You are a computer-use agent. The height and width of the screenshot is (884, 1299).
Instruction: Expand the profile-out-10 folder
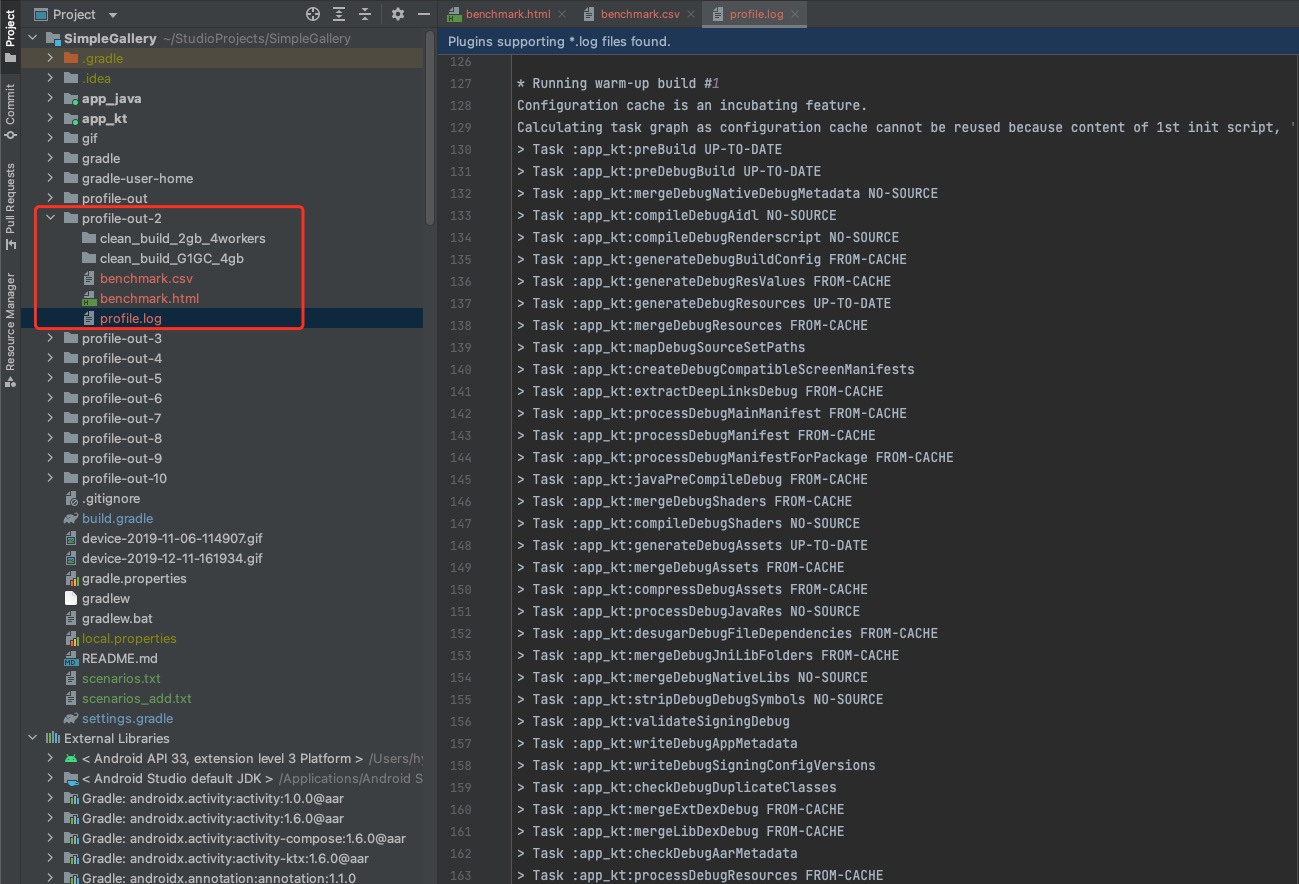tap(50, 478)
